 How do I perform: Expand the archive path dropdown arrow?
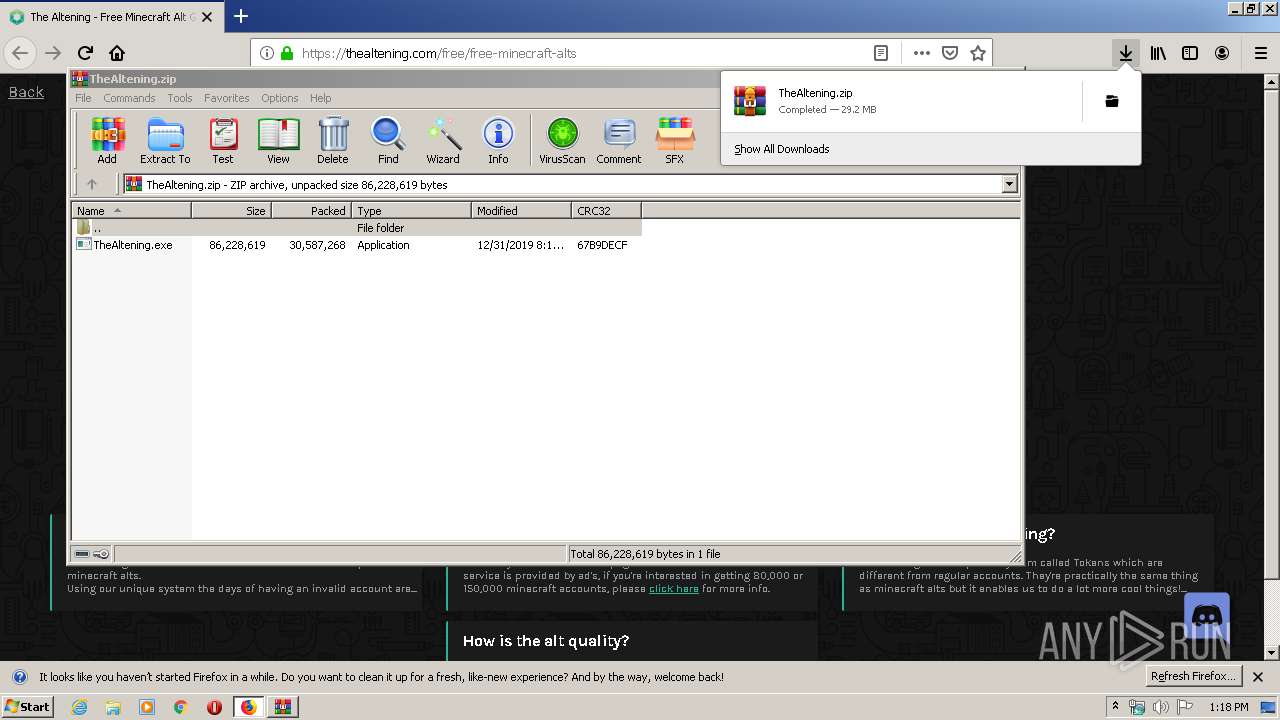coord(1009,184)
